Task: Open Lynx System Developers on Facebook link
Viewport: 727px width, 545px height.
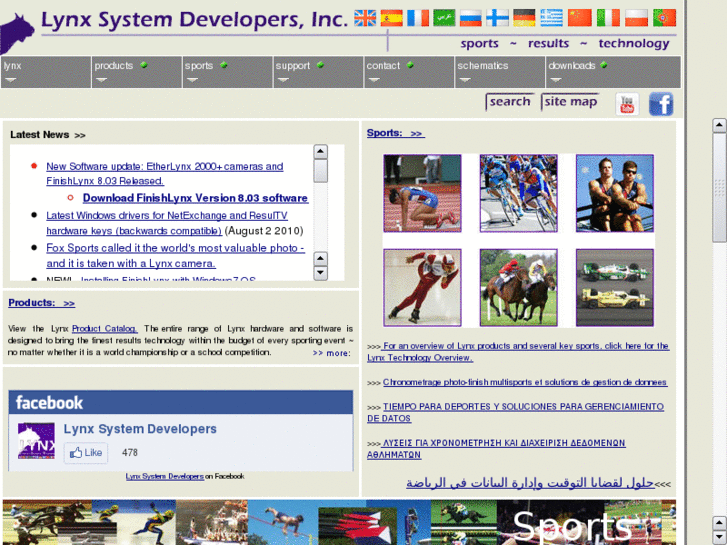Action: click(x=165, y=476)
